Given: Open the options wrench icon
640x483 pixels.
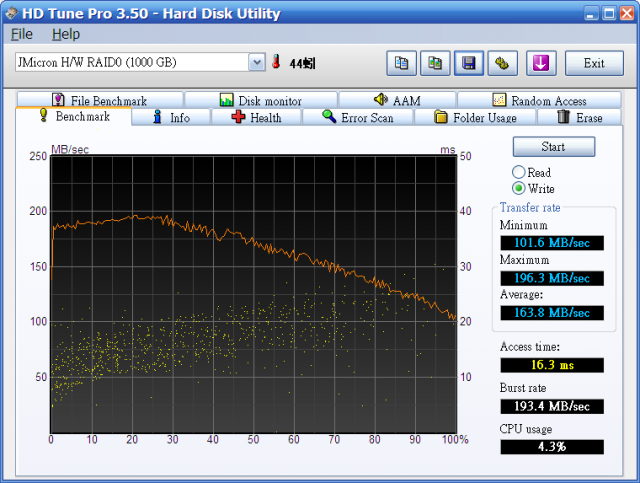Looking at the screenshot, I should [x=500, y=63].
